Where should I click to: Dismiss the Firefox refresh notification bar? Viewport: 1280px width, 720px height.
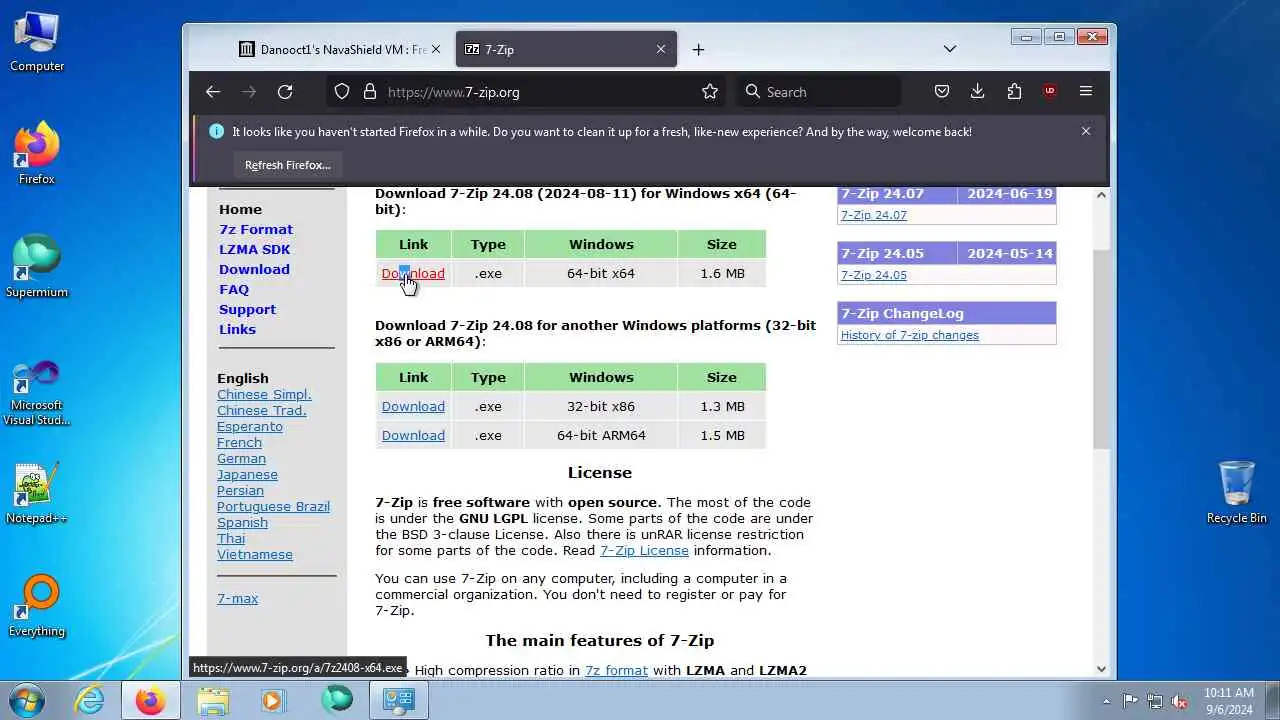(1086, 131)
